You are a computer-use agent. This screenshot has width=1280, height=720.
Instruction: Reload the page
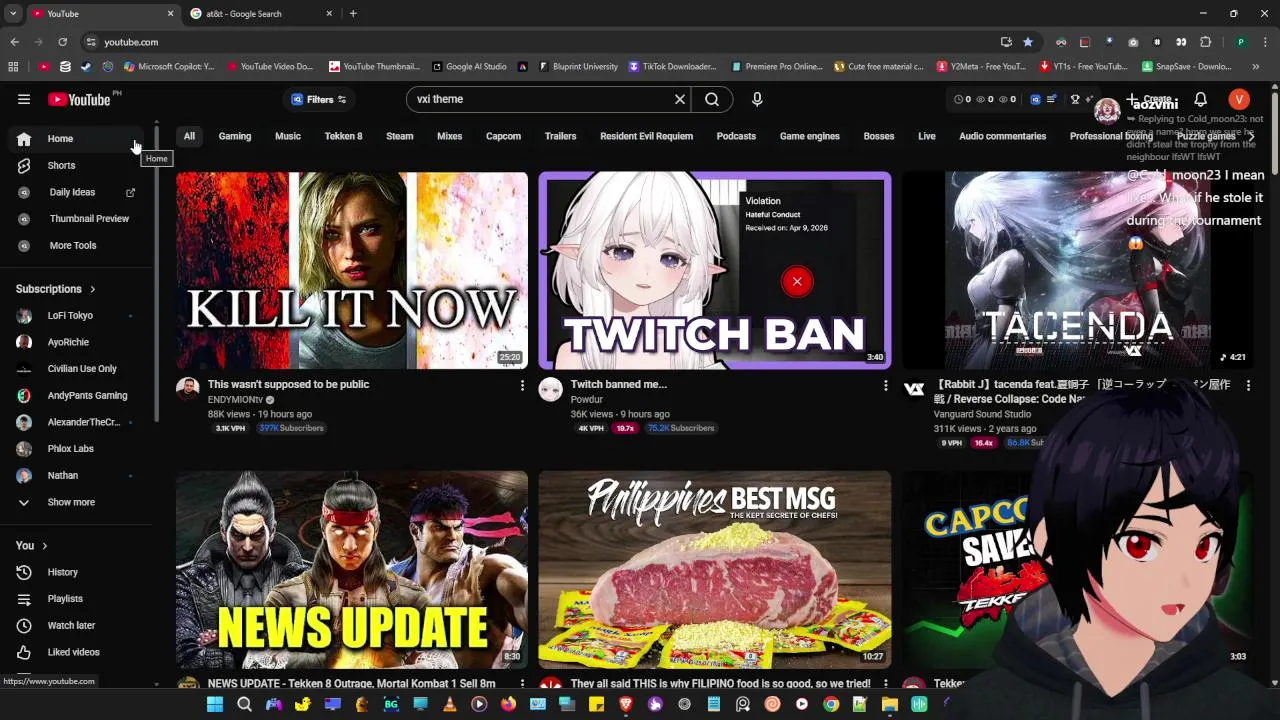[x=62, y=42]
